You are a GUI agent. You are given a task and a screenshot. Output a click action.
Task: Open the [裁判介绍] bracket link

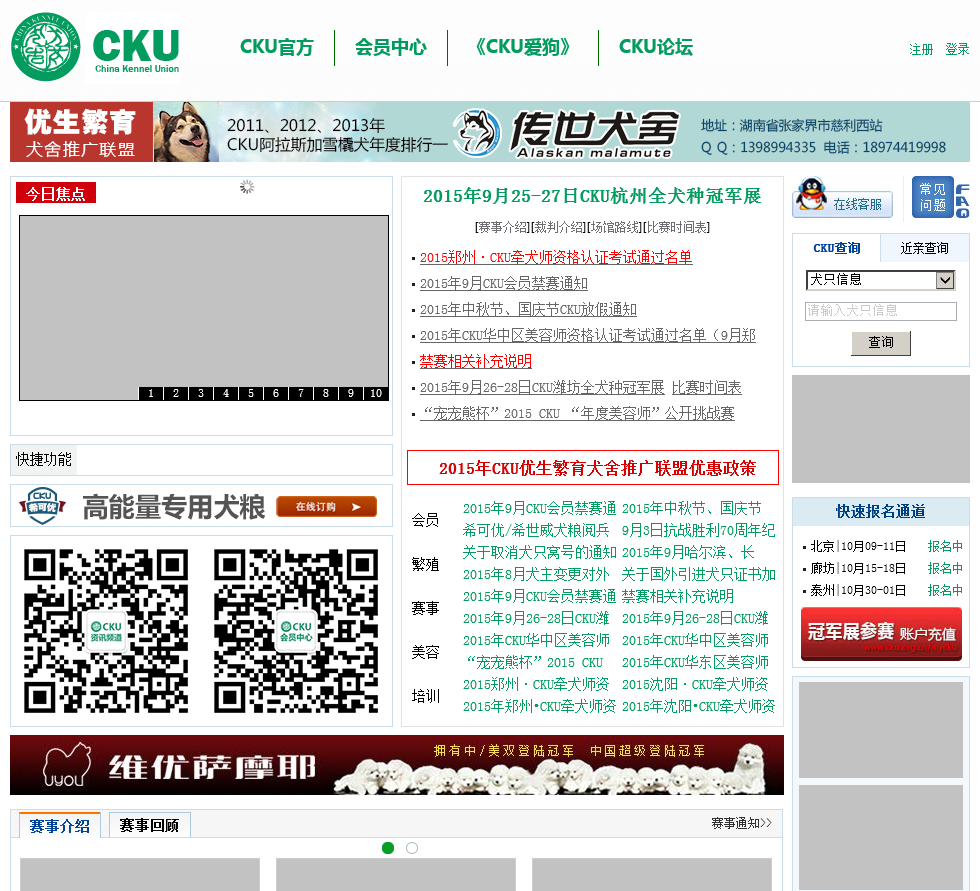tap(559, 227)
